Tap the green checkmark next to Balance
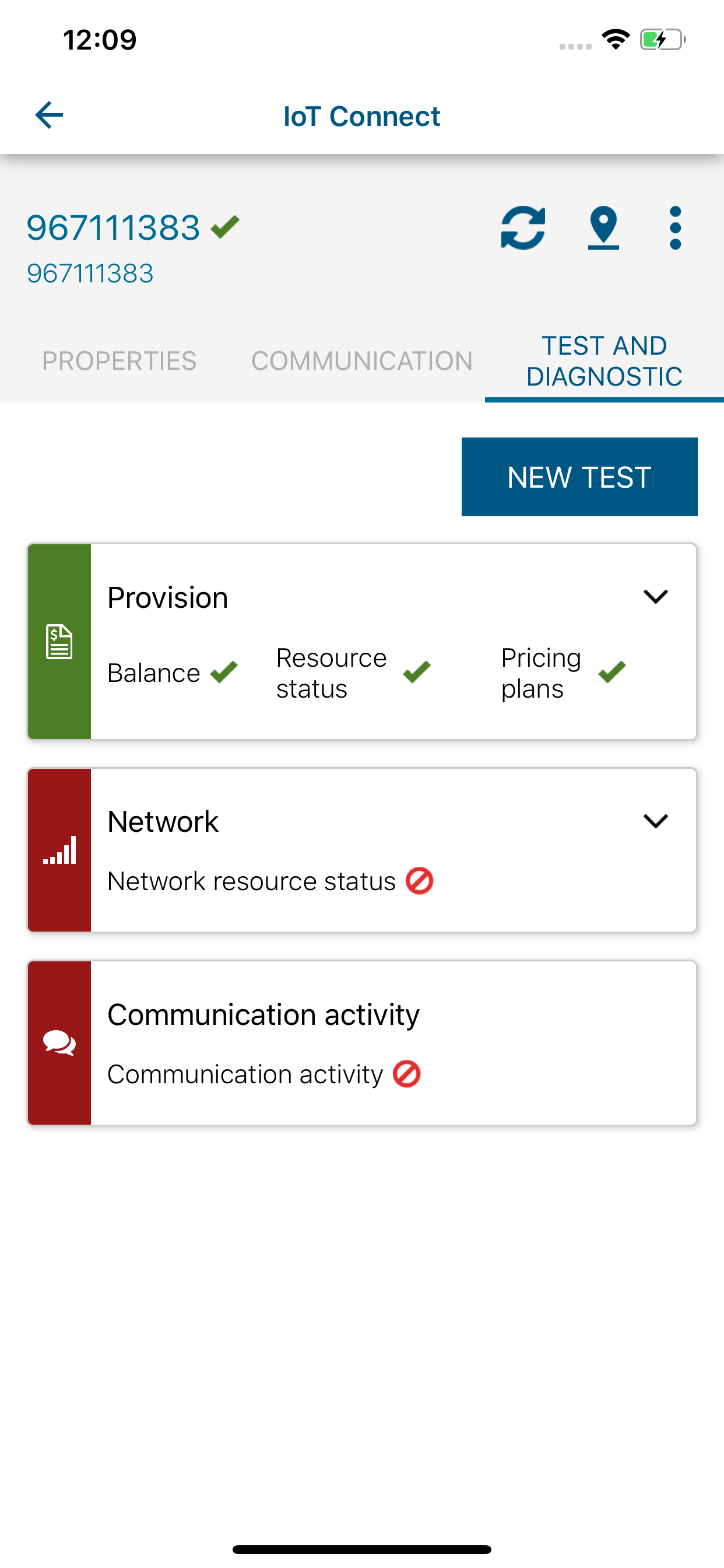Image resolution: width=724 pixels, height=1568 pixels. coord(224,672)
